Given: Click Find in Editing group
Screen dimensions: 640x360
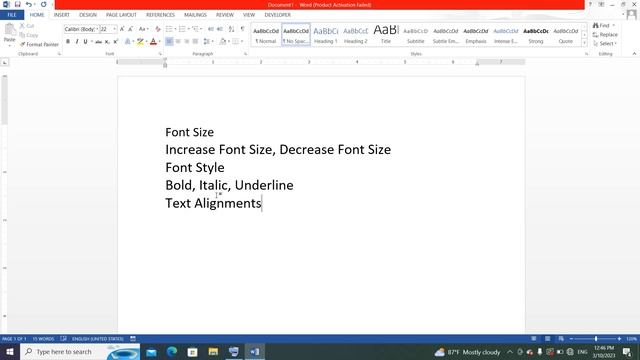Looking at the screenshot, I should 604,25.
